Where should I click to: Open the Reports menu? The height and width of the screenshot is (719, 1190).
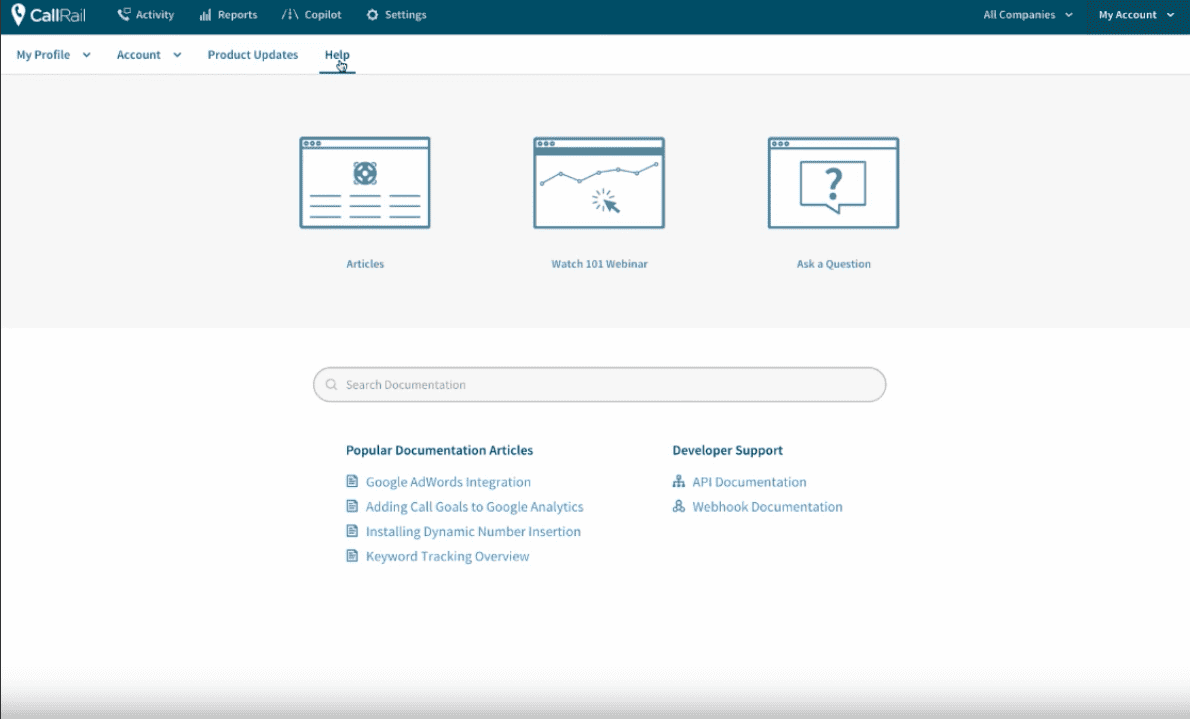click(228, 15)
